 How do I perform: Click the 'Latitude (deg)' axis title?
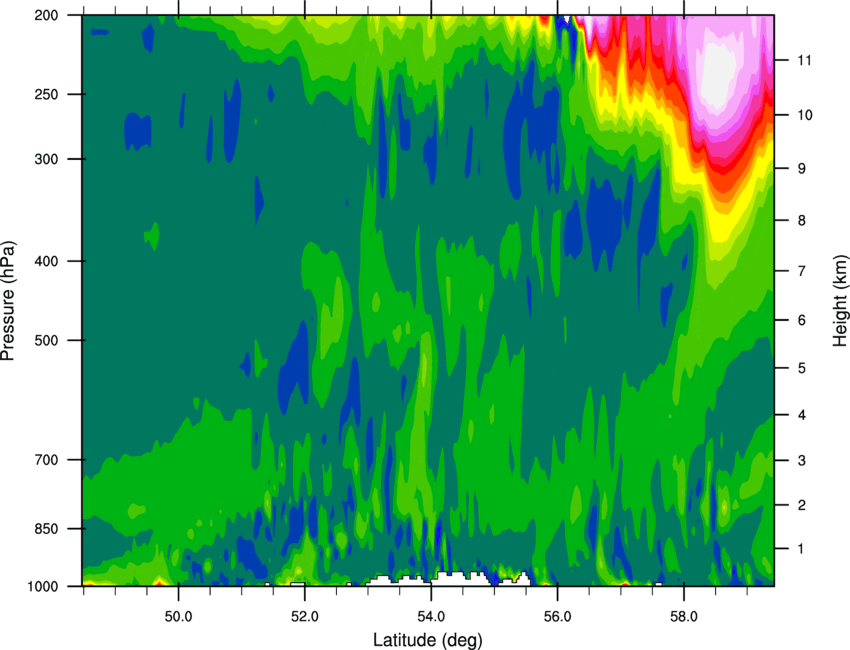(428, 640)
